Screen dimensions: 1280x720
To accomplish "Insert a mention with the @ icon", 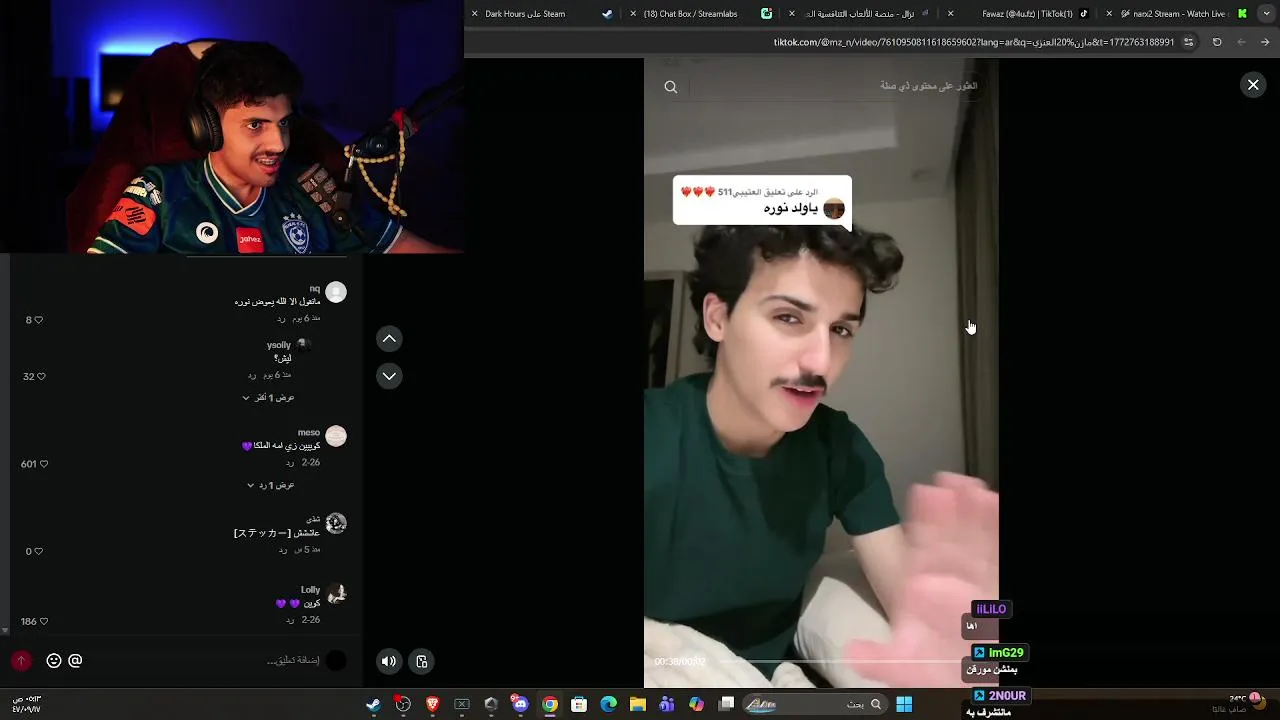I will coord(75,661).
